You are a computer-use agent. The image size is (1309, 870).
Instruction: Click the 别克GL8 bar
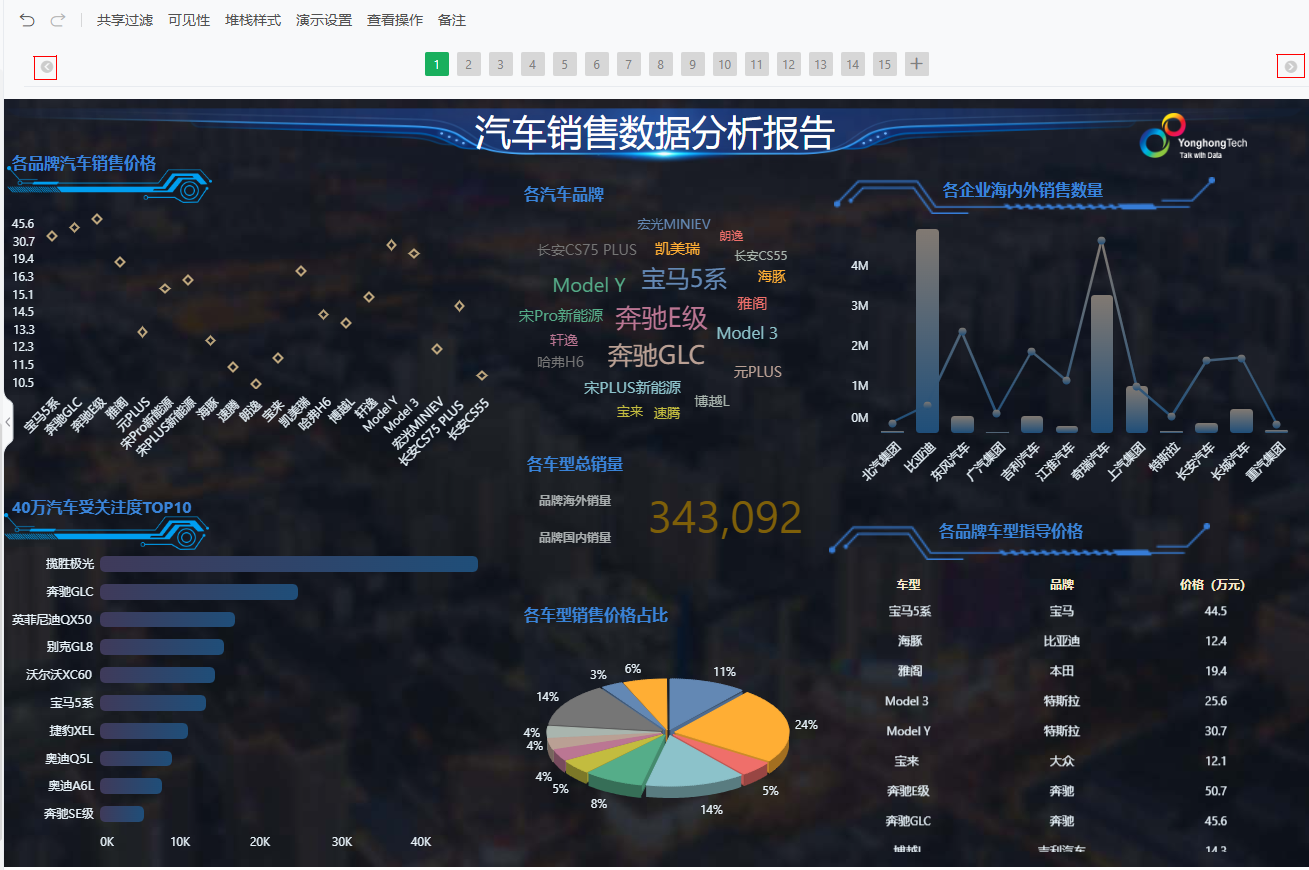162,647
